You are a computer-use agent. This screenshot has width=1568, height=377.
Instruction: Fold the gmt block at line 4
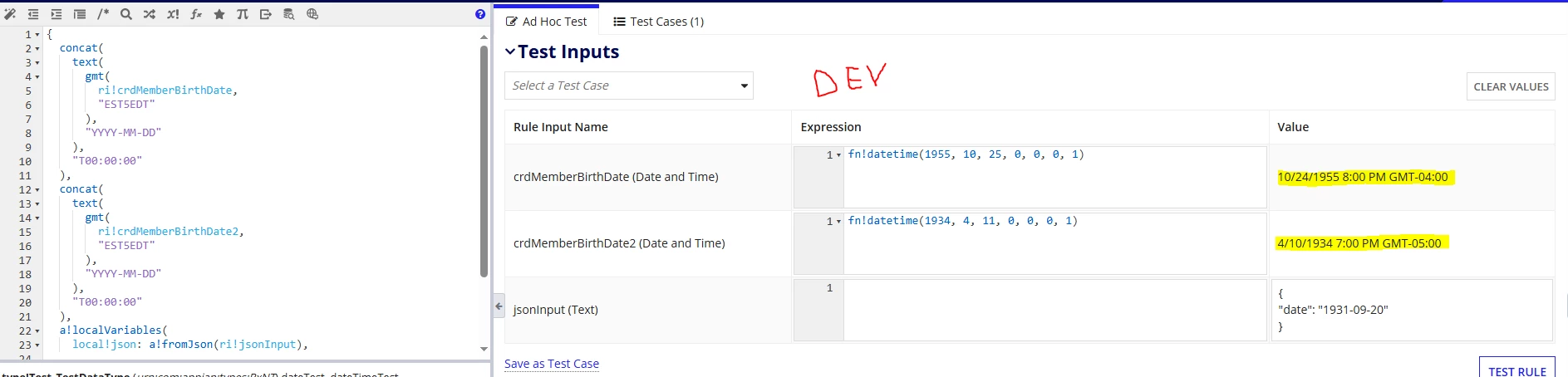pos(37,77)
